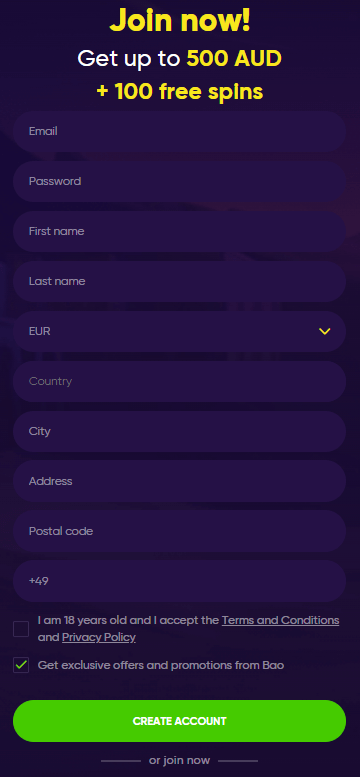Screen dimensions: 360x777
Task: Open the EUR currency dropdown
Action: (x=180, y=332)
